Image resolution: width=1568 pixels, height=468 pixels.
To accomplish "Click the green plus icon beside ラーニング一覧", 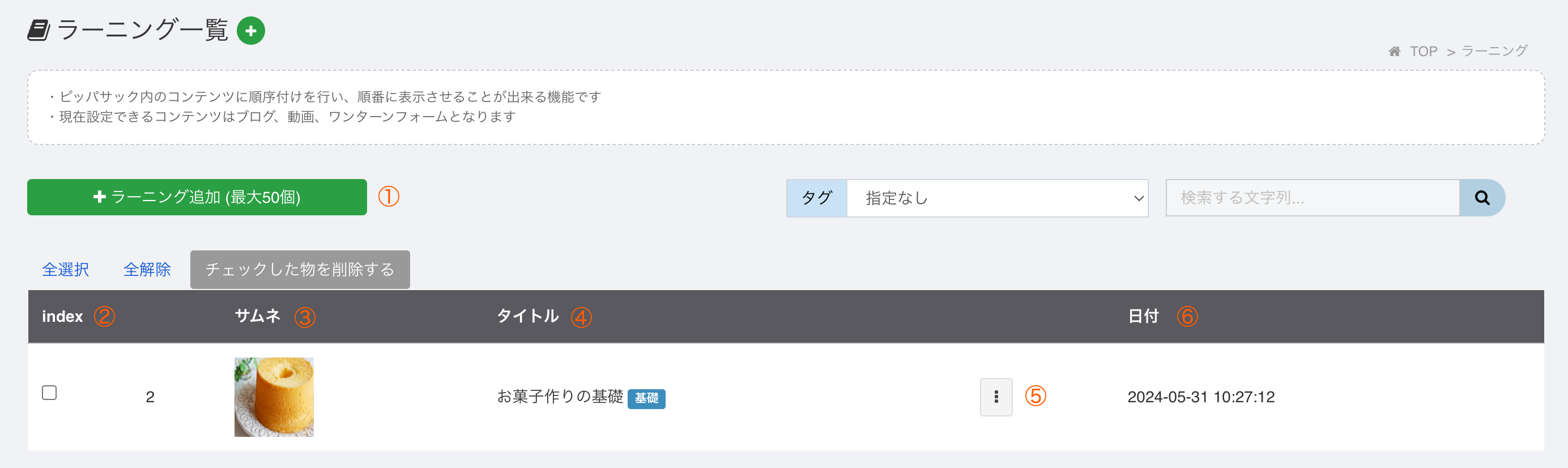I will [x=251, y=31].
